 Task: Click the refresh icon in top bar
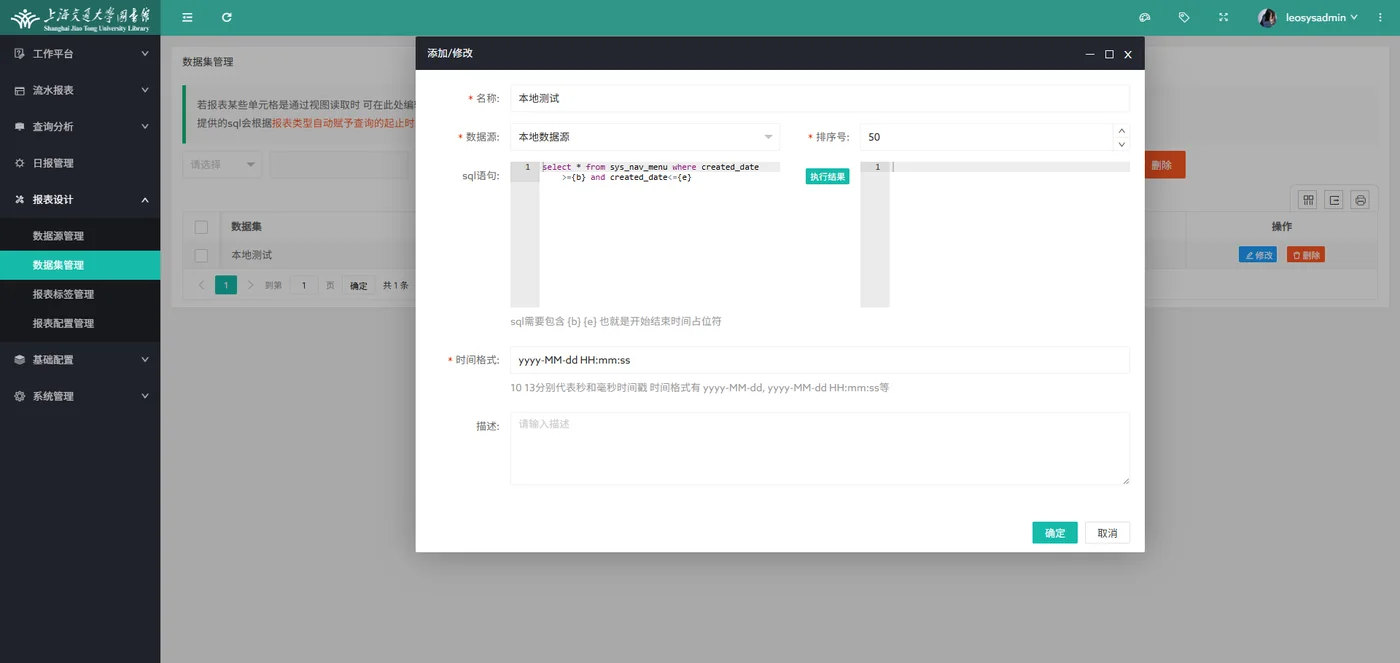tap(227, 17)
